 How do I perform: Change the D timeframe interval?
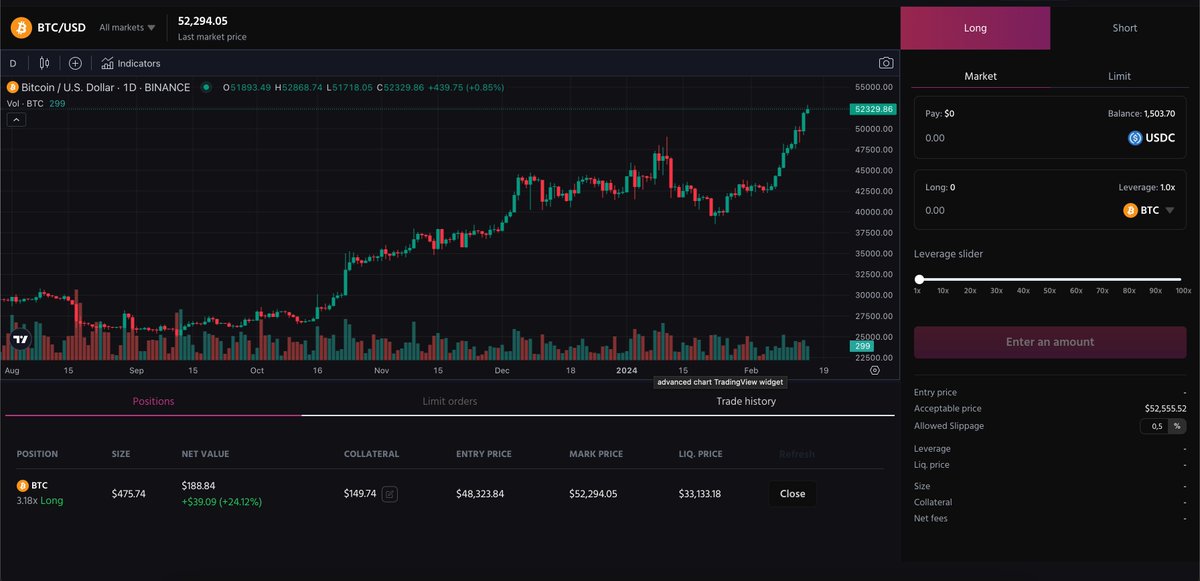(13, 63)
